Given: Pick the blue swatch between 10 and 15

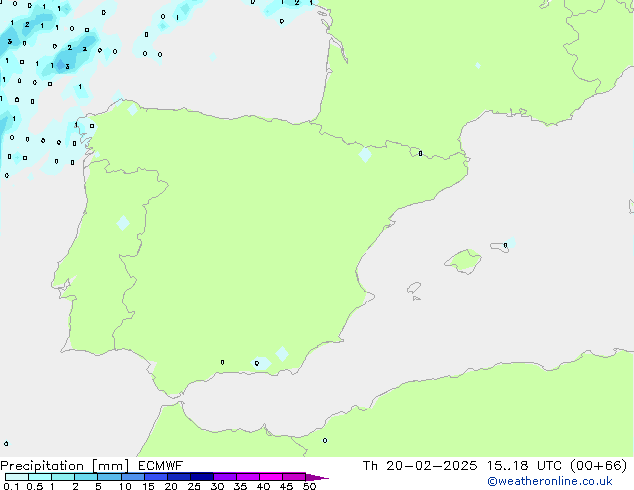Looking at the screenshot, I should (132, 477).
